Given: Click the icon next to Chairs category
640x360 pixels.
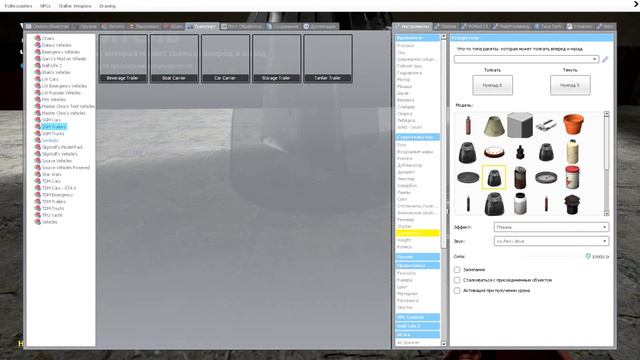Looking at the screenshot, I should (x=38, y=38).
